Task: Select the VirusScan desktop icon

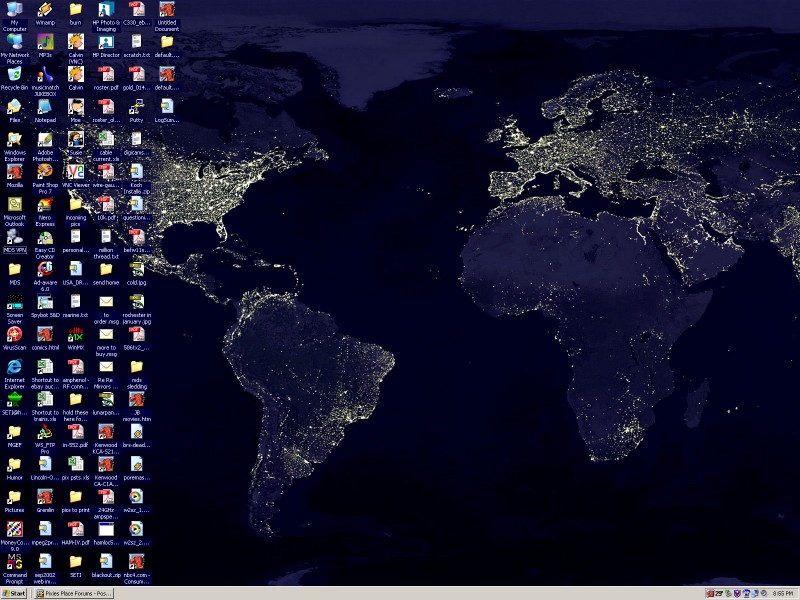Action: pos(14,334)
